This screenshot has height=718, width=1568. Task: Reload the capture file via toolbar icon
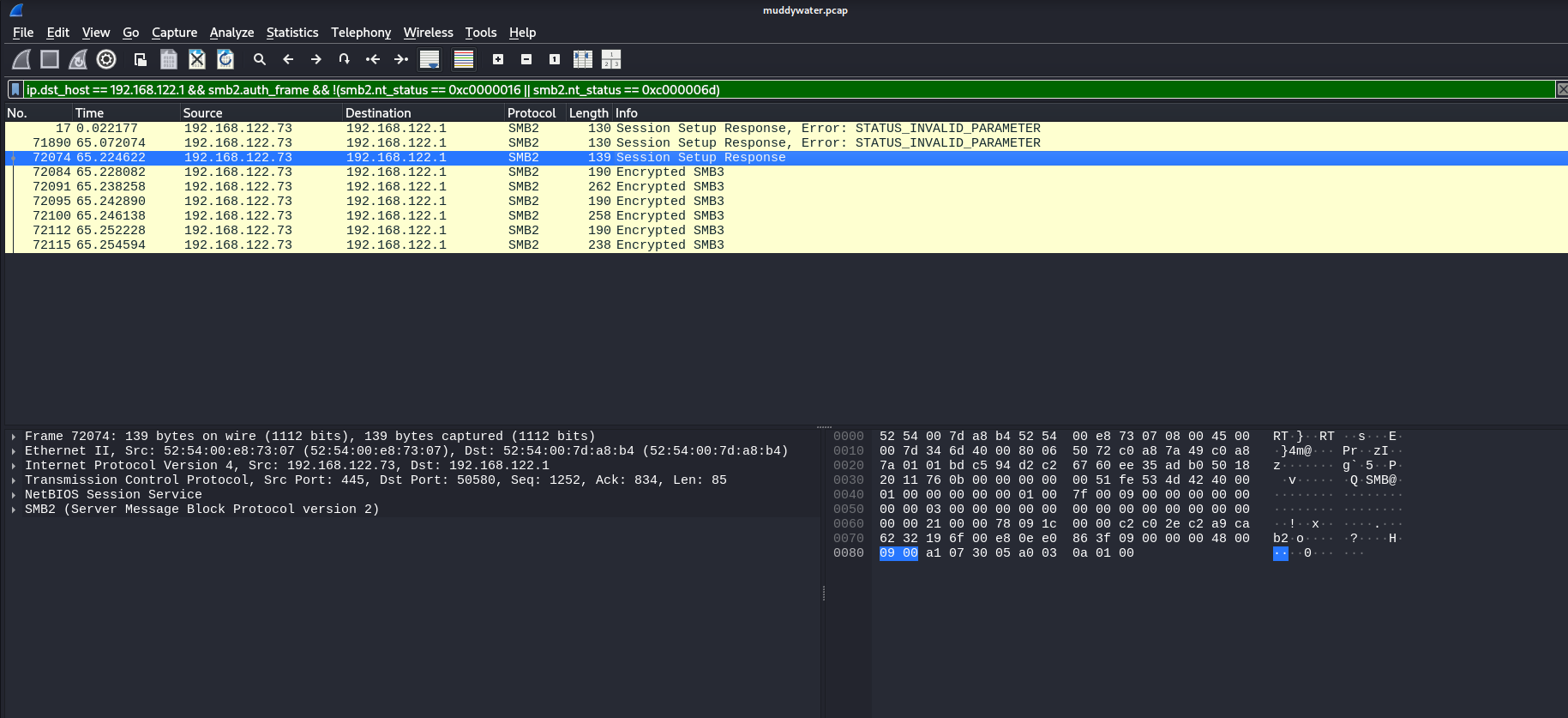click(225, 59)
